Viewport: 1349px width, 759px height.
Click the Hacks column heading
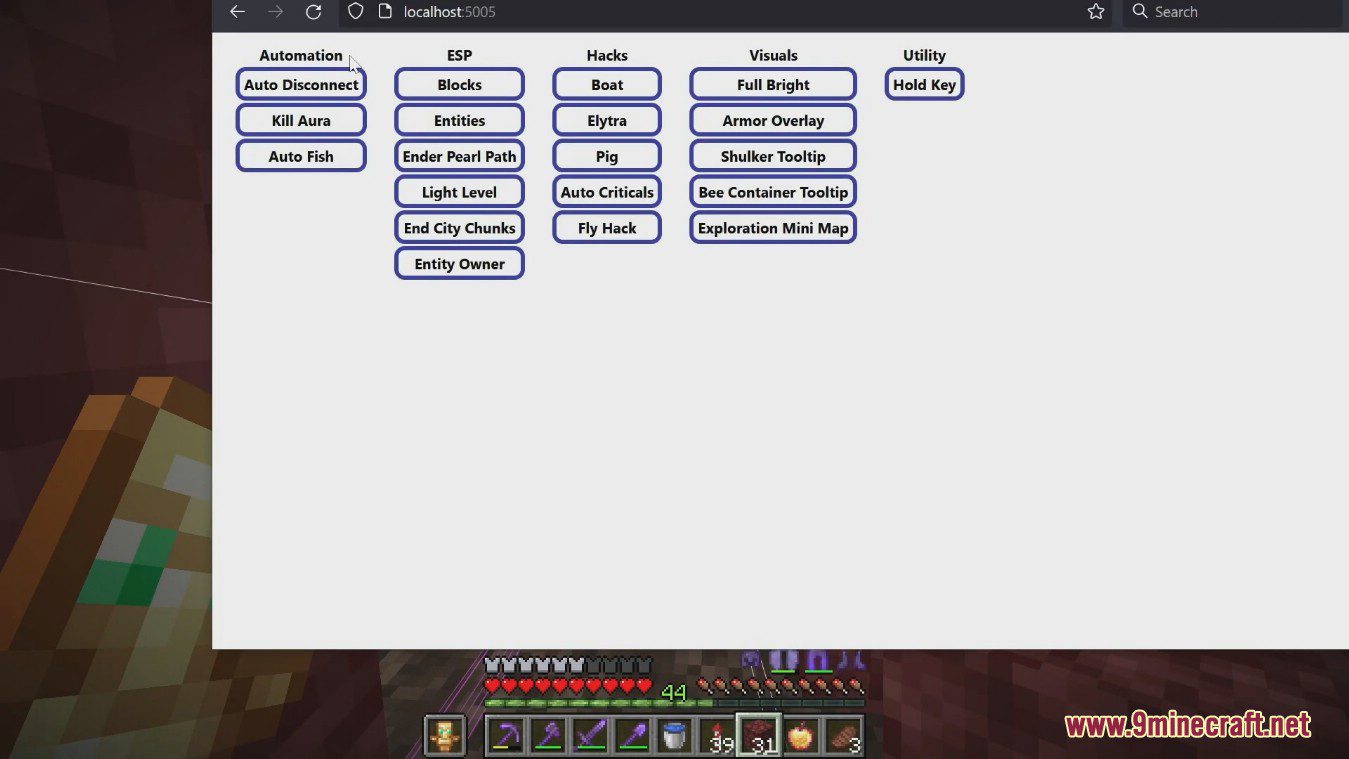[x=607, y=56]
